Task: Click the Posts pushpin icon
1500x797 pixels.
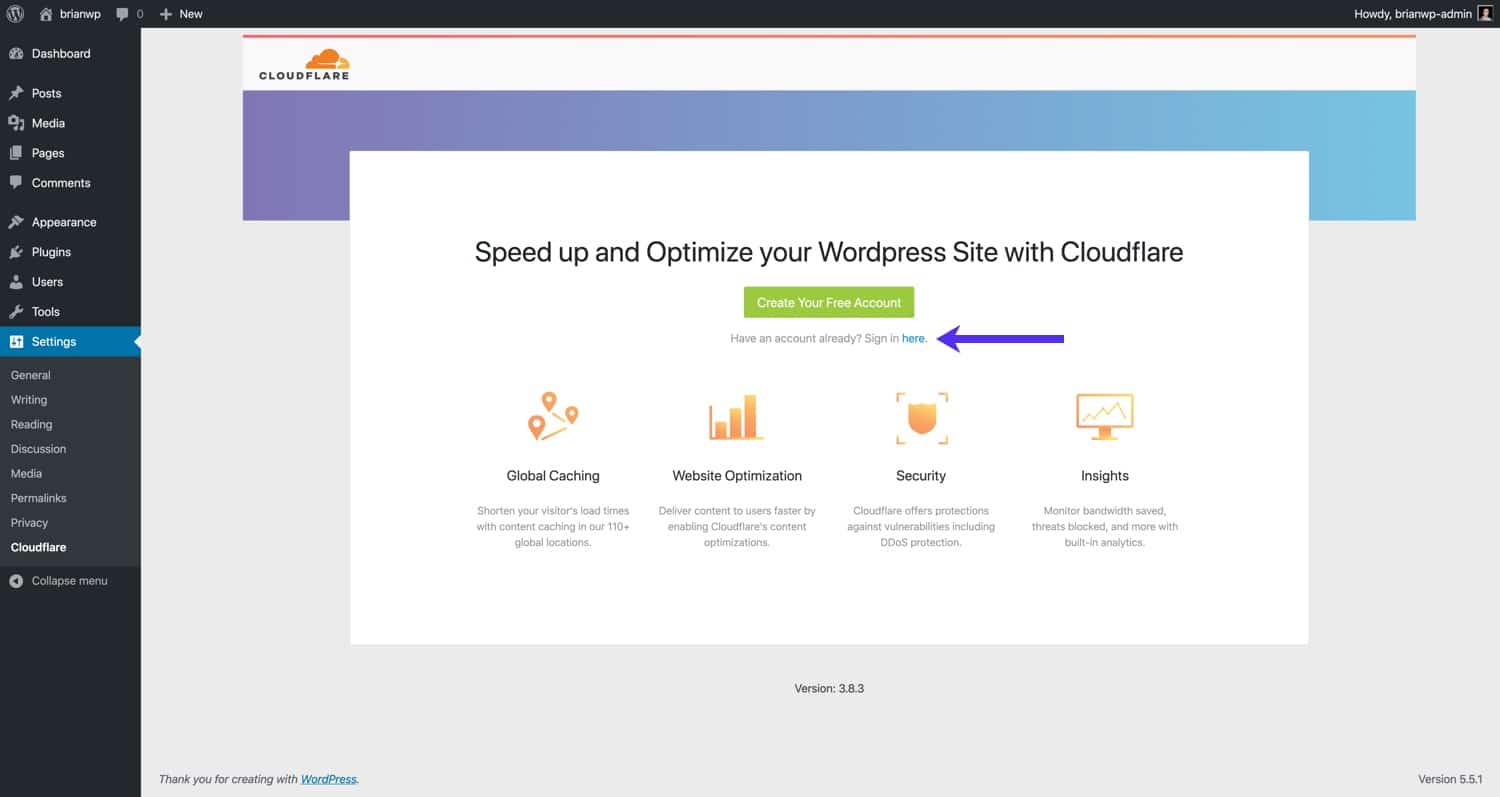Action: click(x=17, y=92)
